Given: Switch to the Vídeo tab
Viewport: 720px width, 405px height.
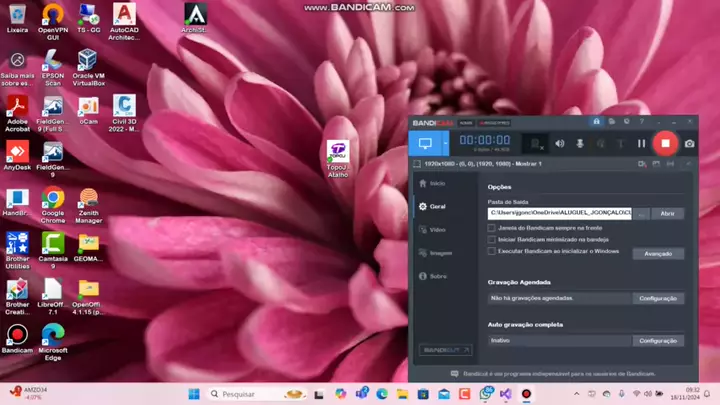Looking at the screenshot, I should 437,229.
